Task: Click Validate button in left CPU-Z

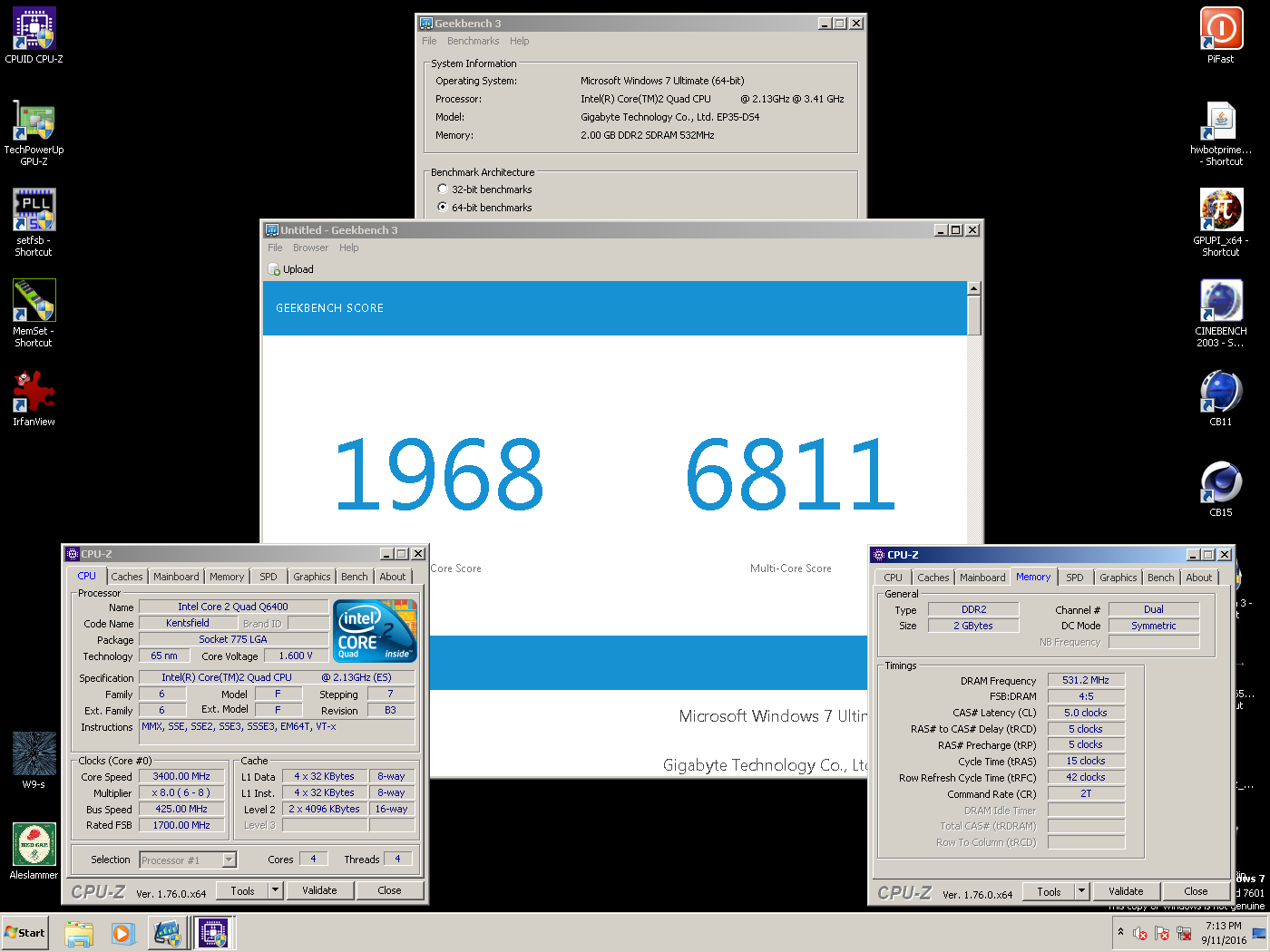Action: [x=319, y=890]
